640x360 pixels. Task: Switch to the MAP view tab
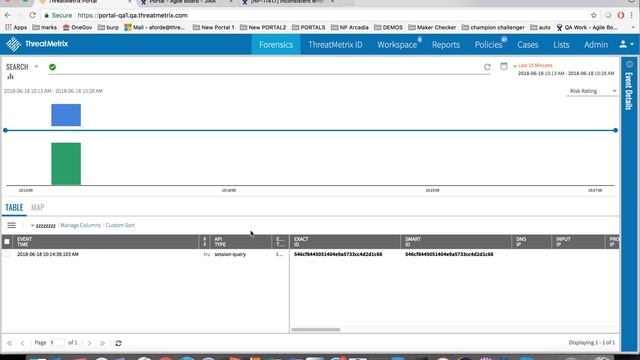click(x=38, y=207)
